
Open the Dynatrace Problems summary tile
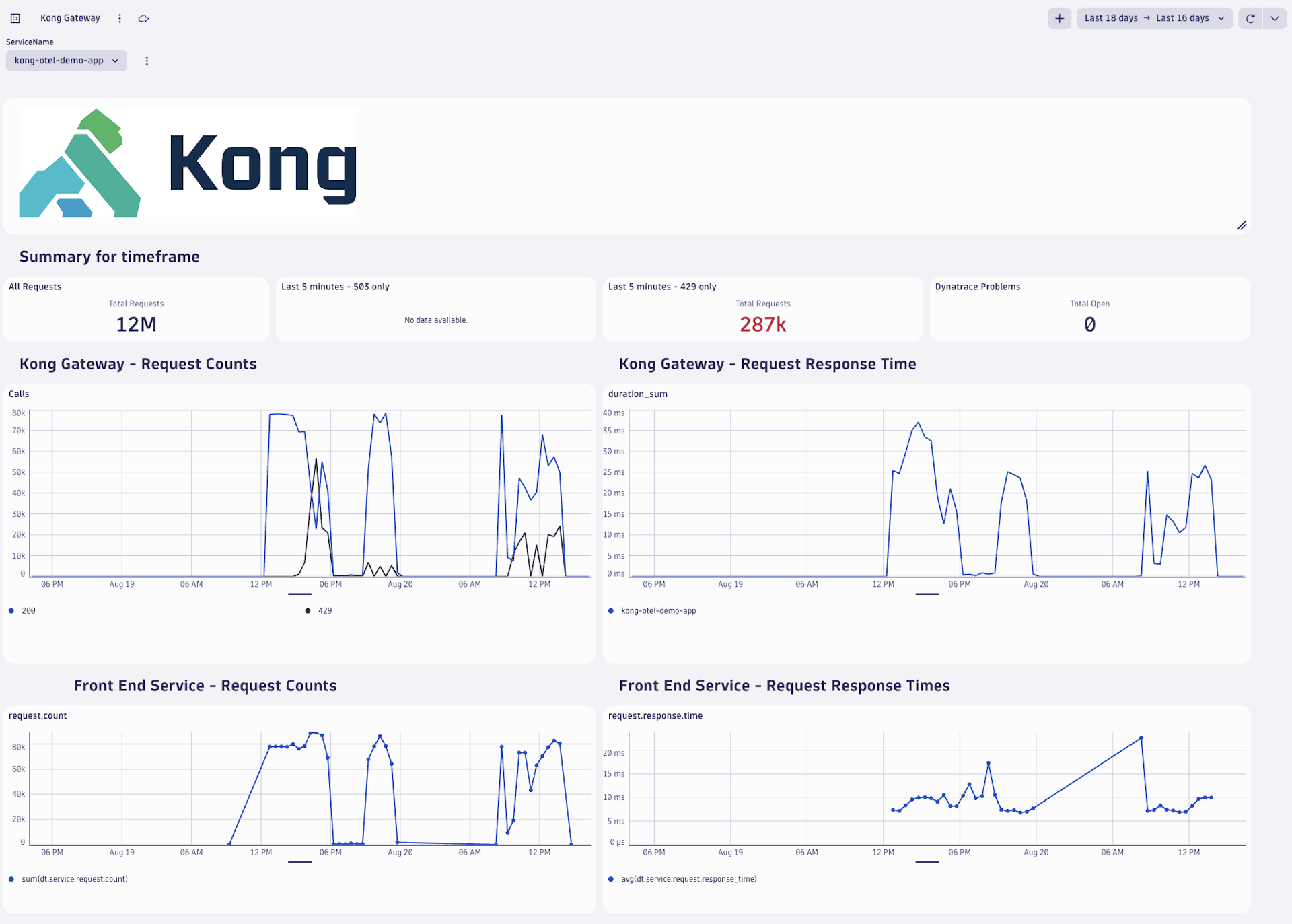pos(1089,308)
